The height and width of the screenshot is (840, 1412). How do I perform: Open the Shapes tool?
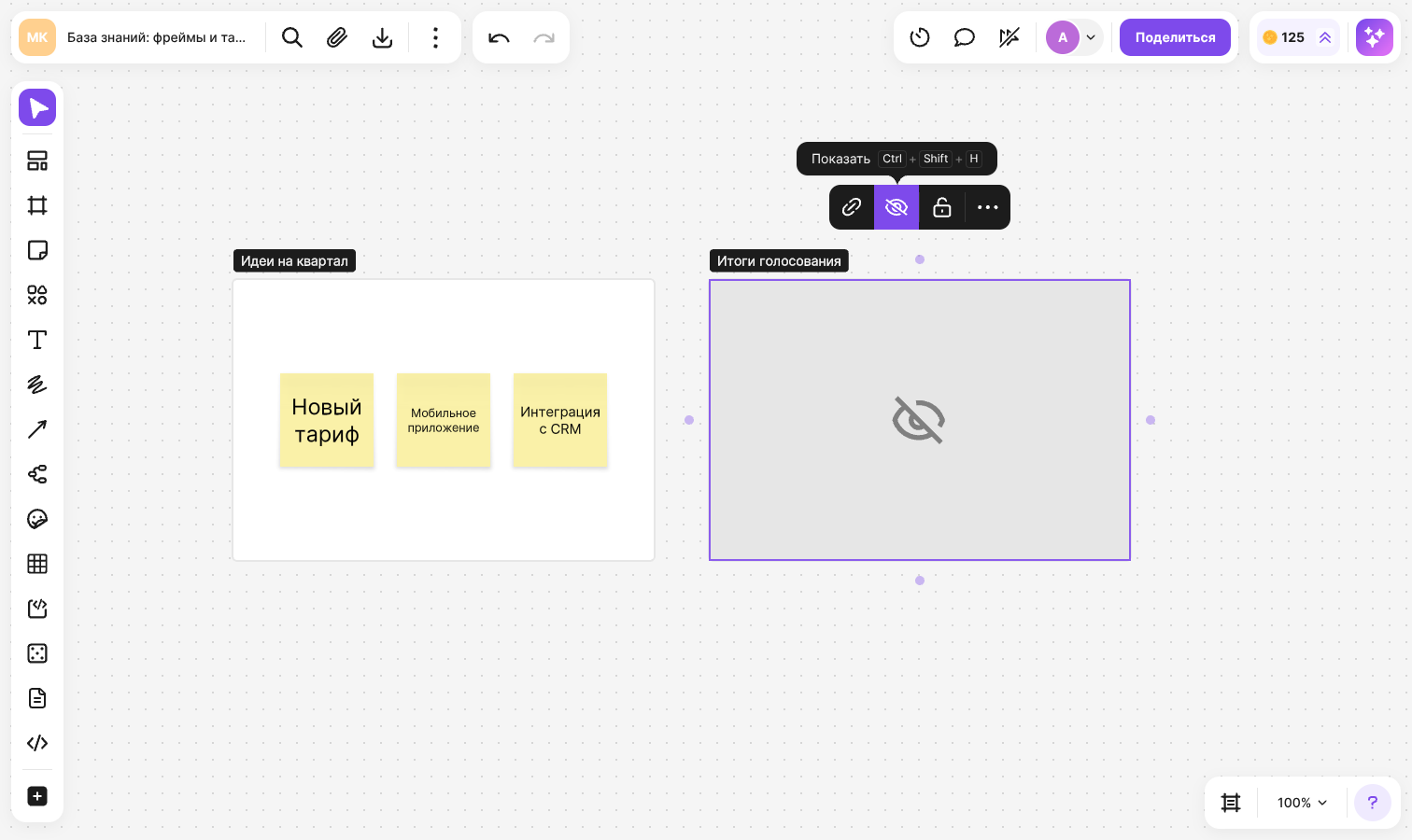(x=37, y=295)
